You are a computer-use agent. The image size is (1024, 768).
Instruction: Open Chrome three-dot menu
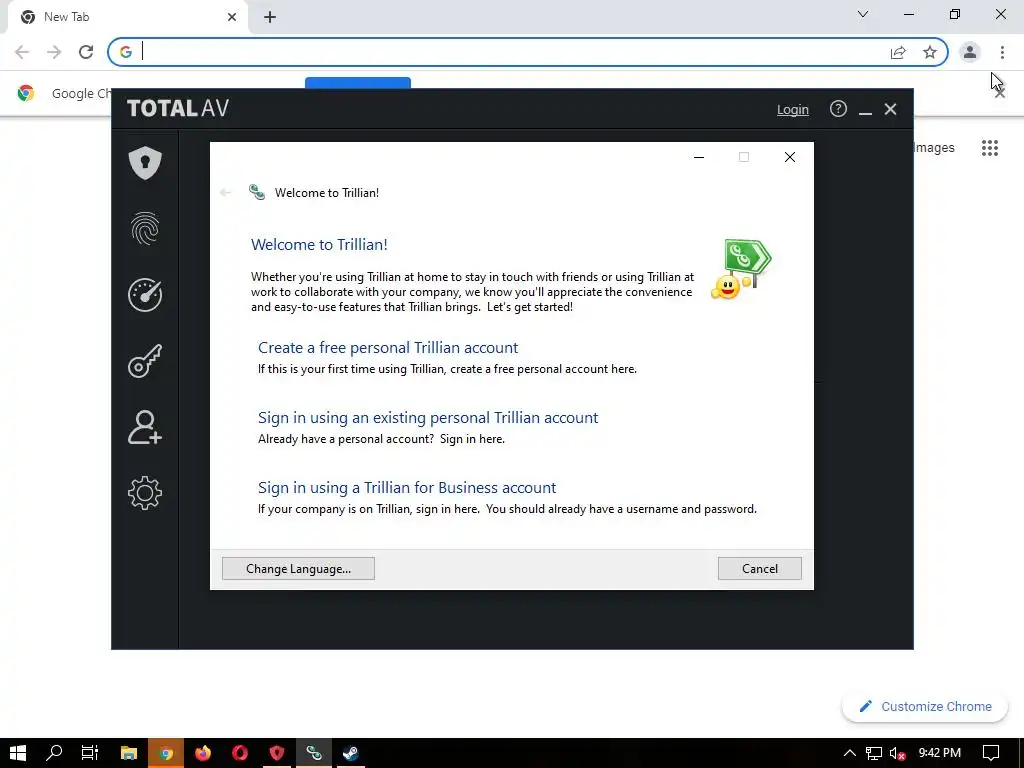coord(1002,52)
